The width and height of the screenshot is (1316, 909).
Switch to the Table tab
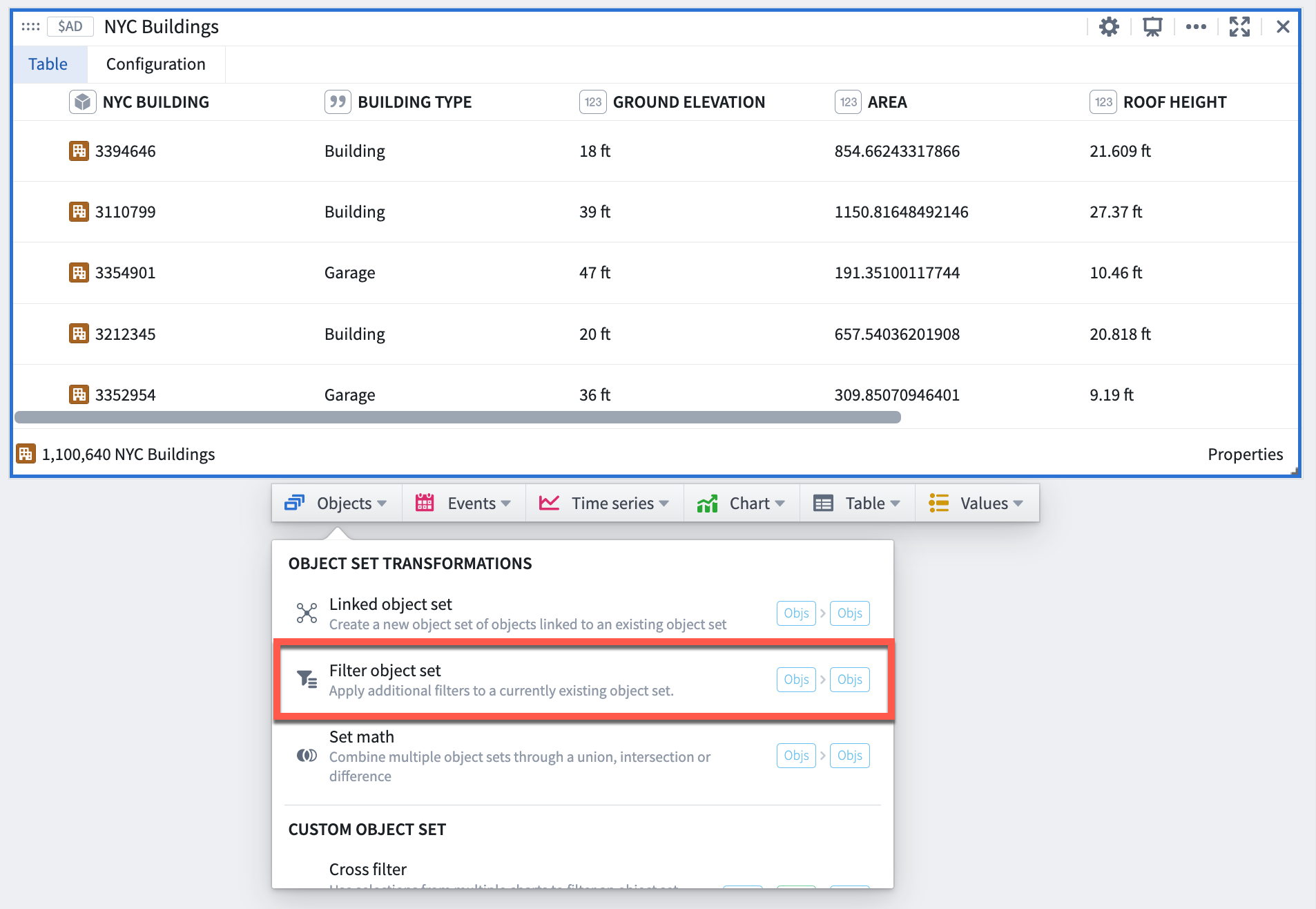(x=48, y=64)
